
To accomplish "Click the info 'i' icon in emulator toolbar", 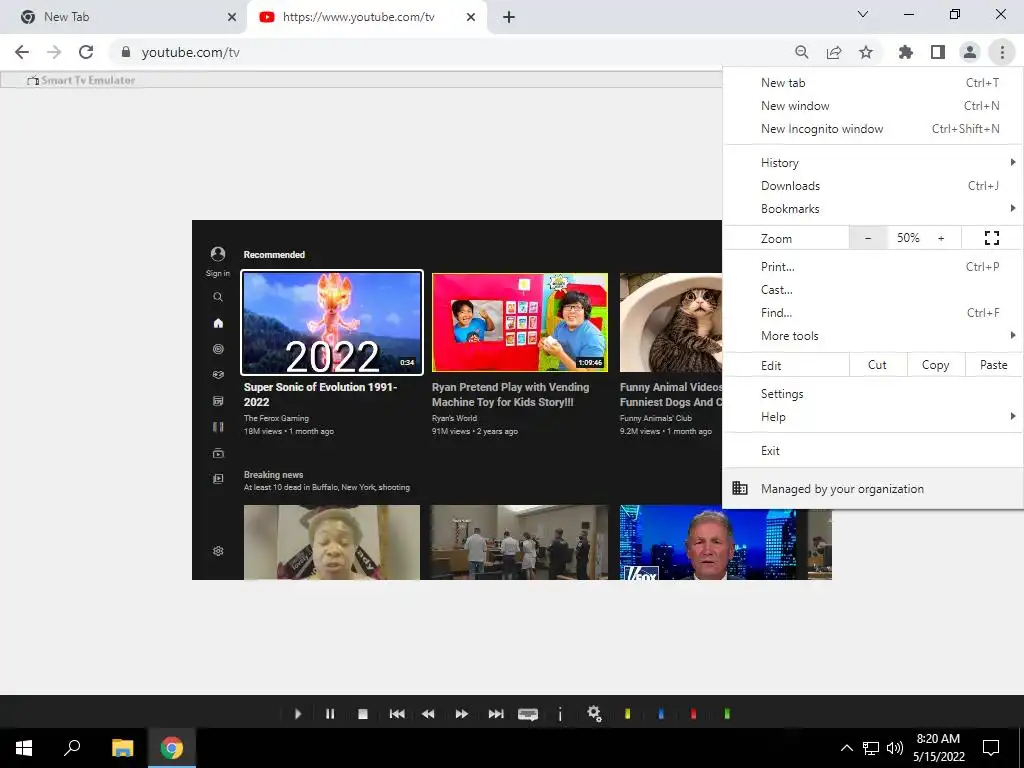I will click(x=560, y=714).
